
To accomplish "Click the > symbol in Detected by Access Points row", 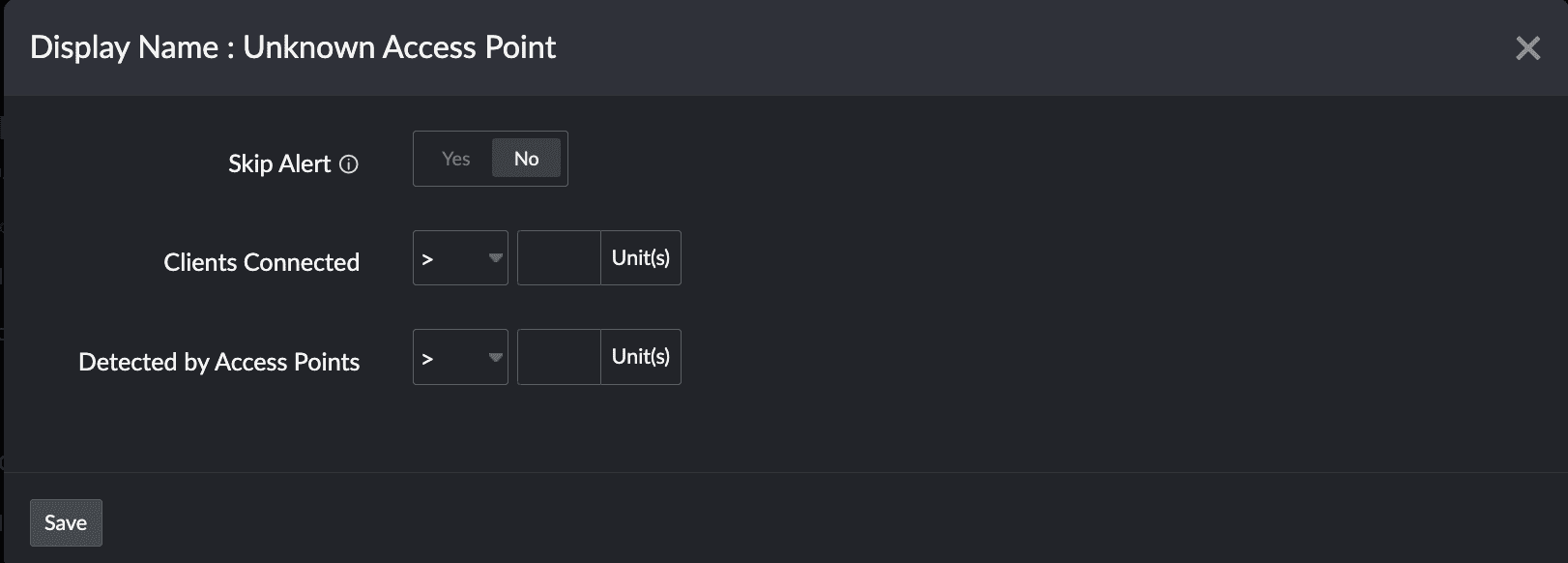I will point(427,358).
